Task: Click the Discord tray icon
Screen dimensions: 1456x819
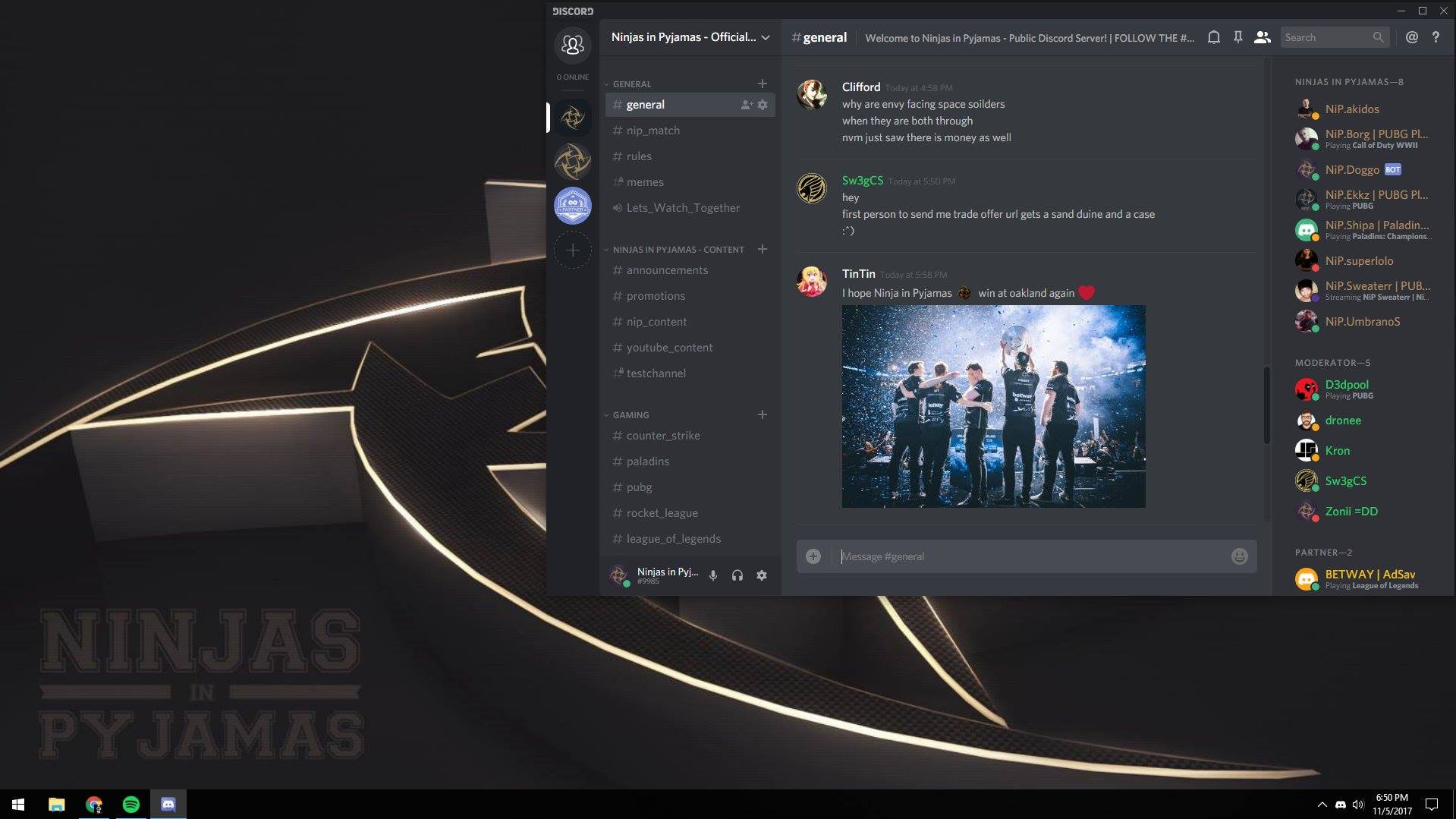Action: click(1341, 804)
